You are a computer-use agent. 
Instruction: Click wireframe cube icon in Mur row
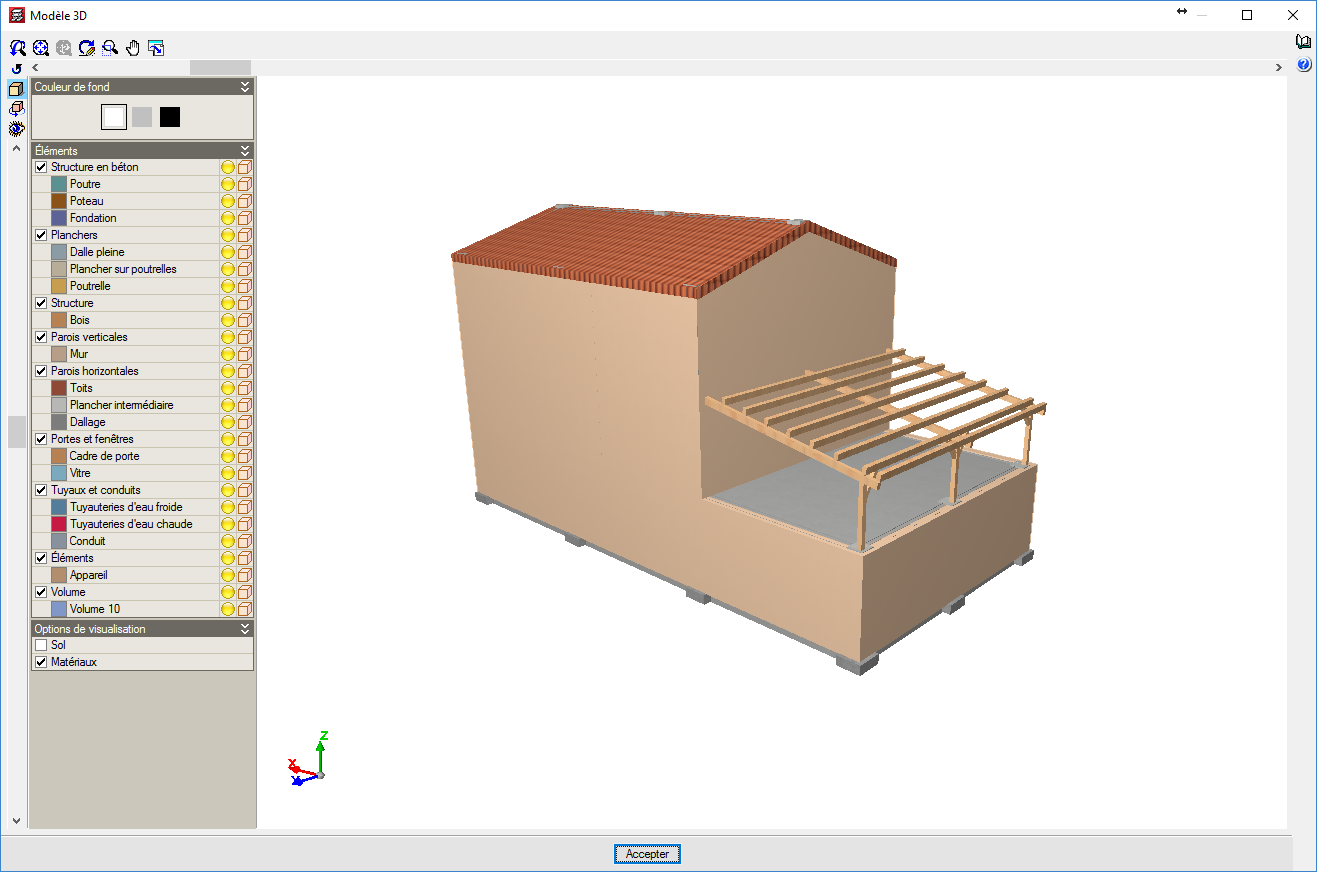[x=245, y=354]
